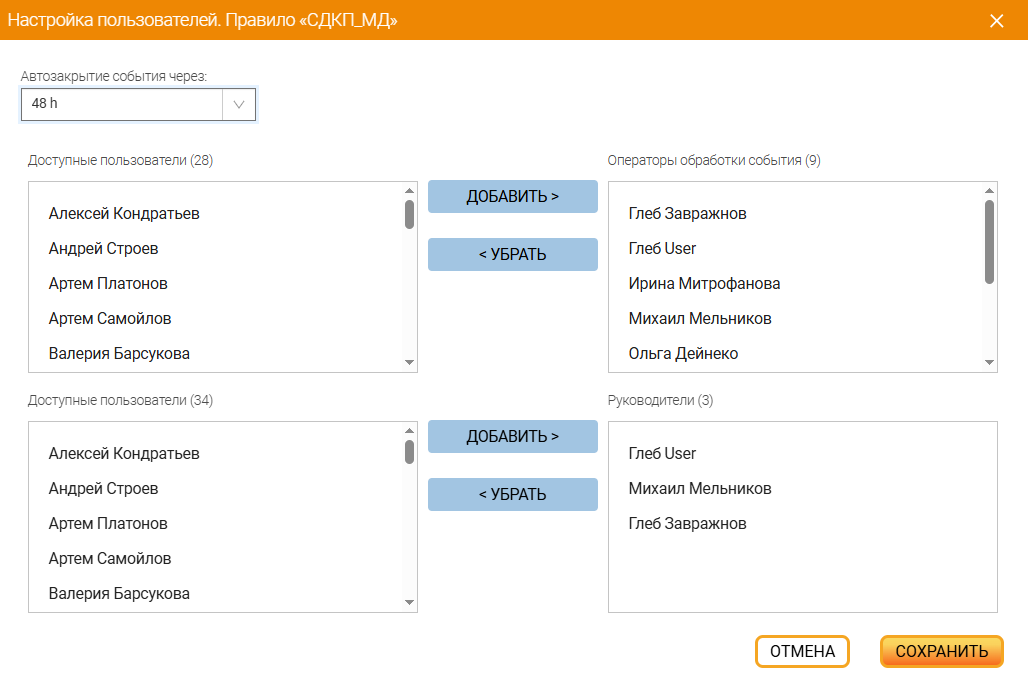Select Алексей Кондратьев in upper available list
1028x690 pixels.
tap(124, 214)
